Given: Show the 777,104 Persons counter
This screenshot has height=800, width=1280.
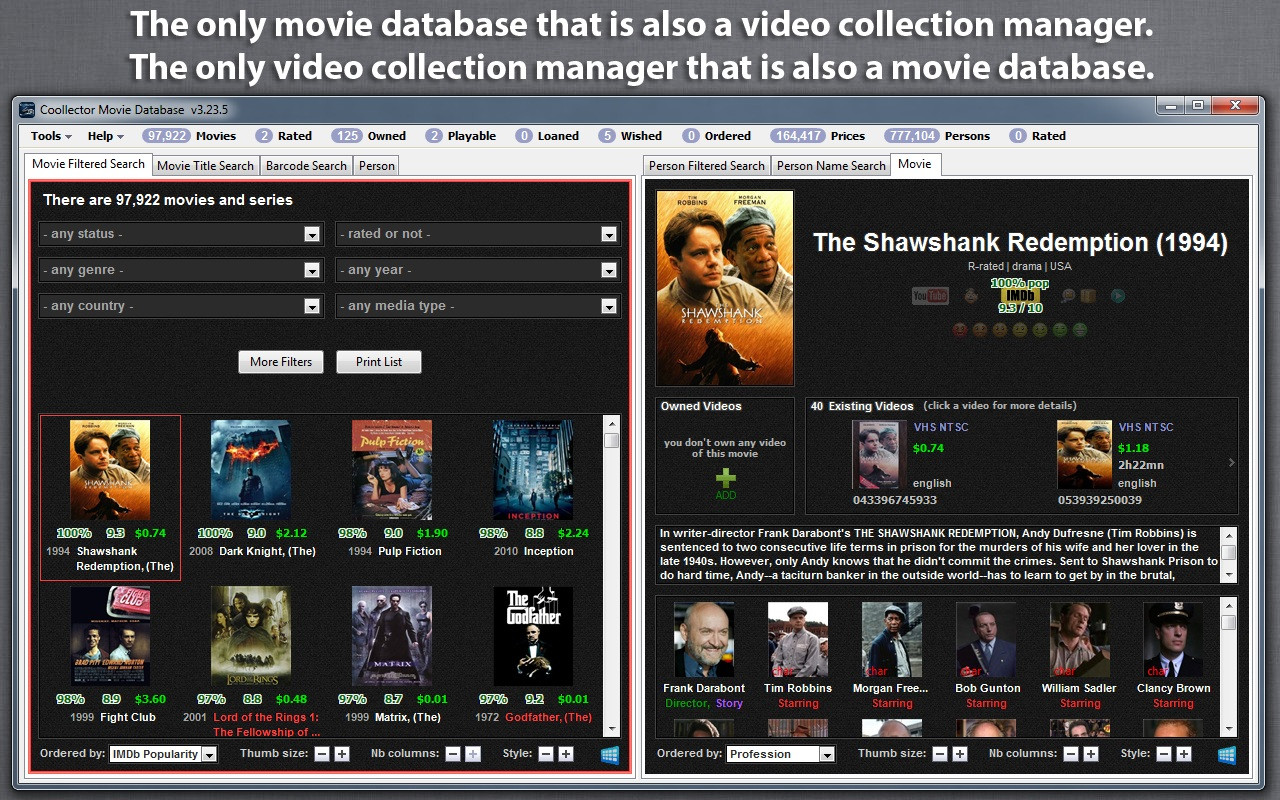Looking at the screenshot, I should pyautogui.click(x=938, y=136).
